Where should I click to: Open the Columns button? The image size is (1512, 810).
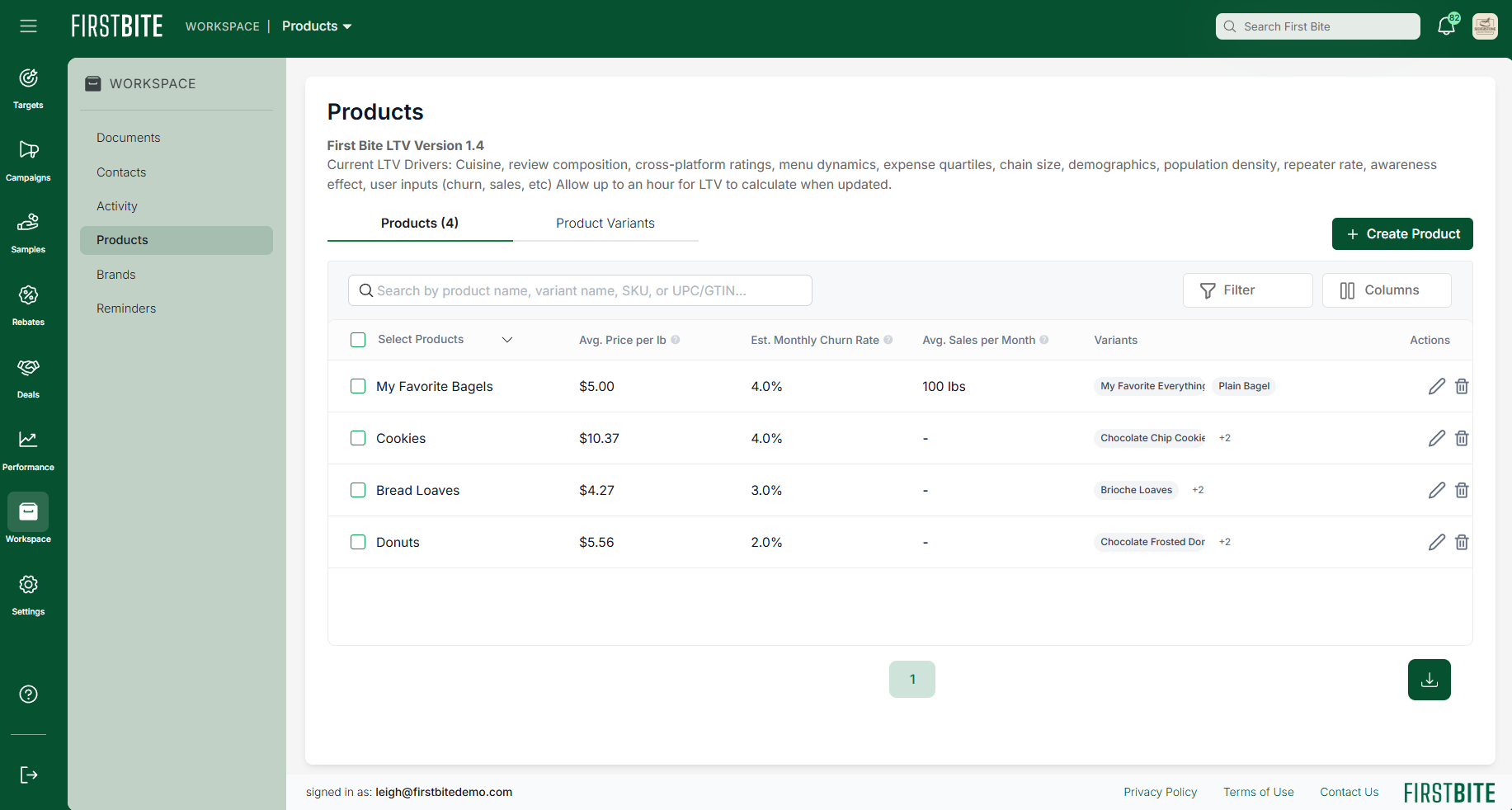point(1387,290)
